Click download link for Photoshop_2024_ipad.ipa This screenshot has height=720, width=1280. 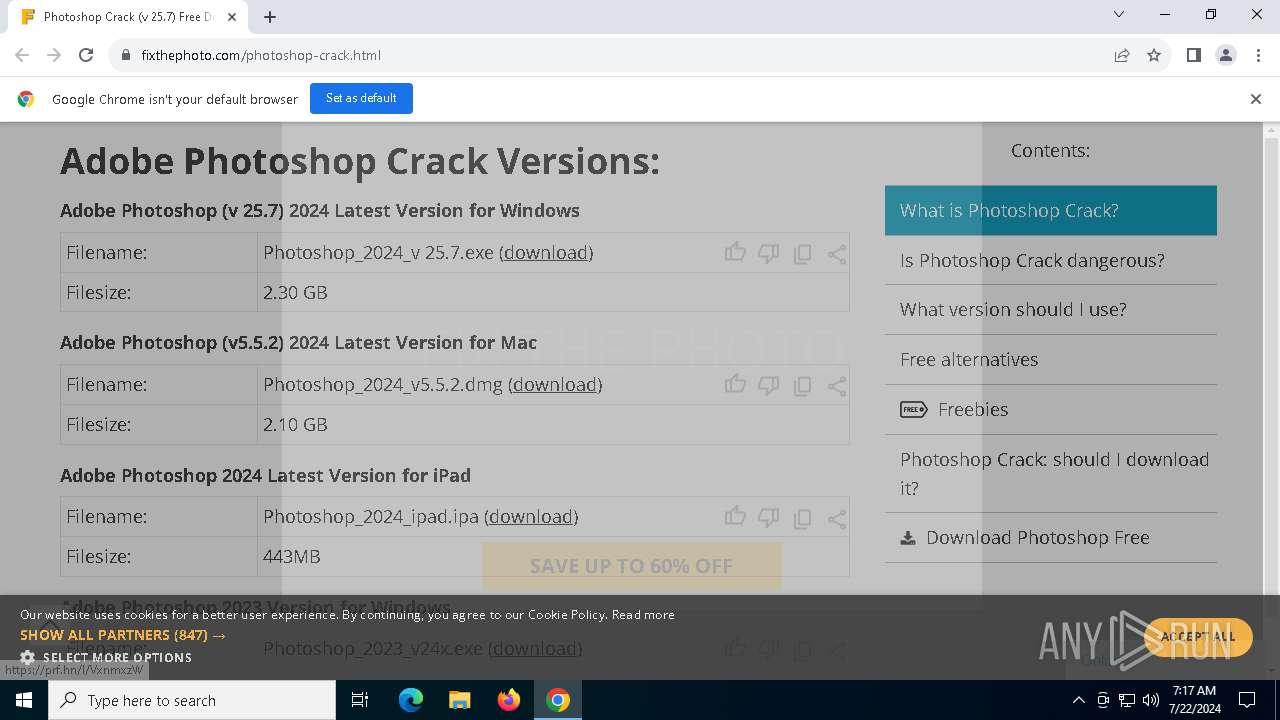coord(531,516)
